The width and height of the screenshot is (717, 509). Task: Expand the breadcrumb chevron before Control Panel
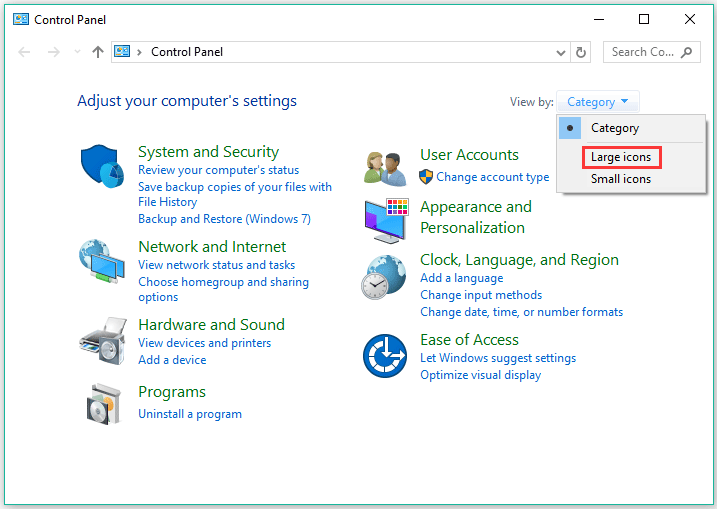tap(139, 52)
